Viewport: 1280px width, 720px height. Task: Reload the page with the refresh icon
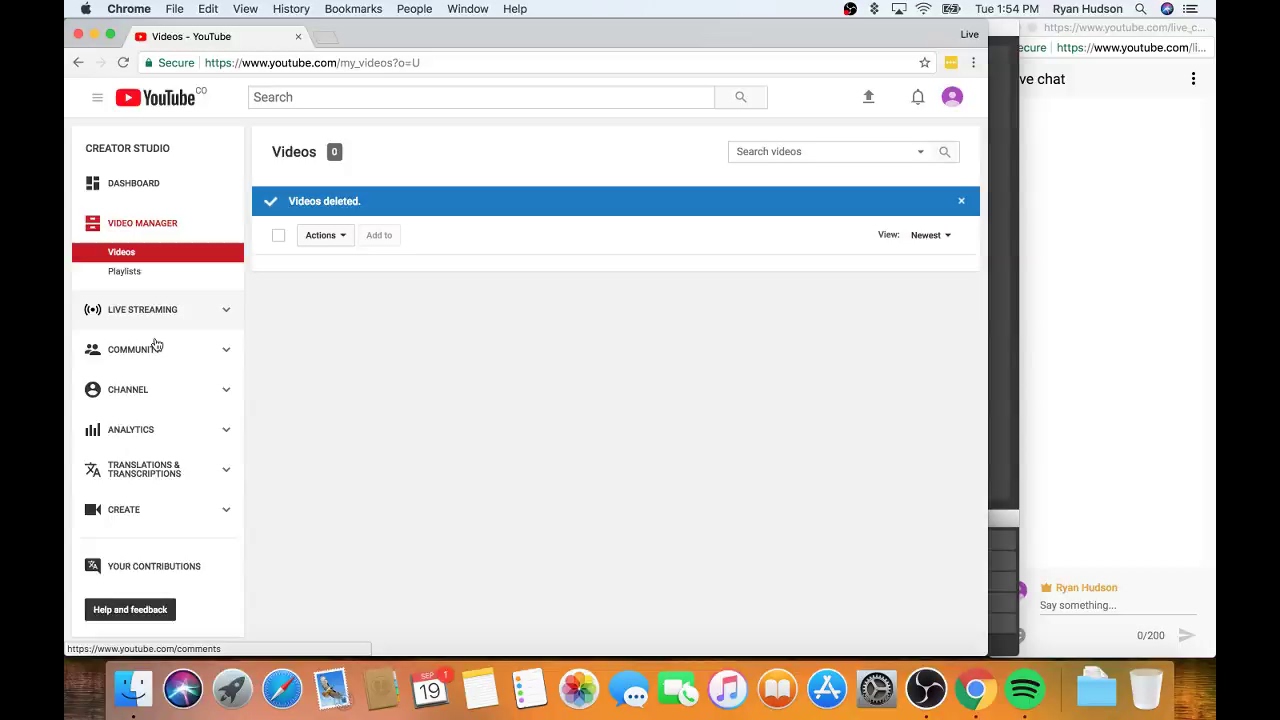click(123, 63)
